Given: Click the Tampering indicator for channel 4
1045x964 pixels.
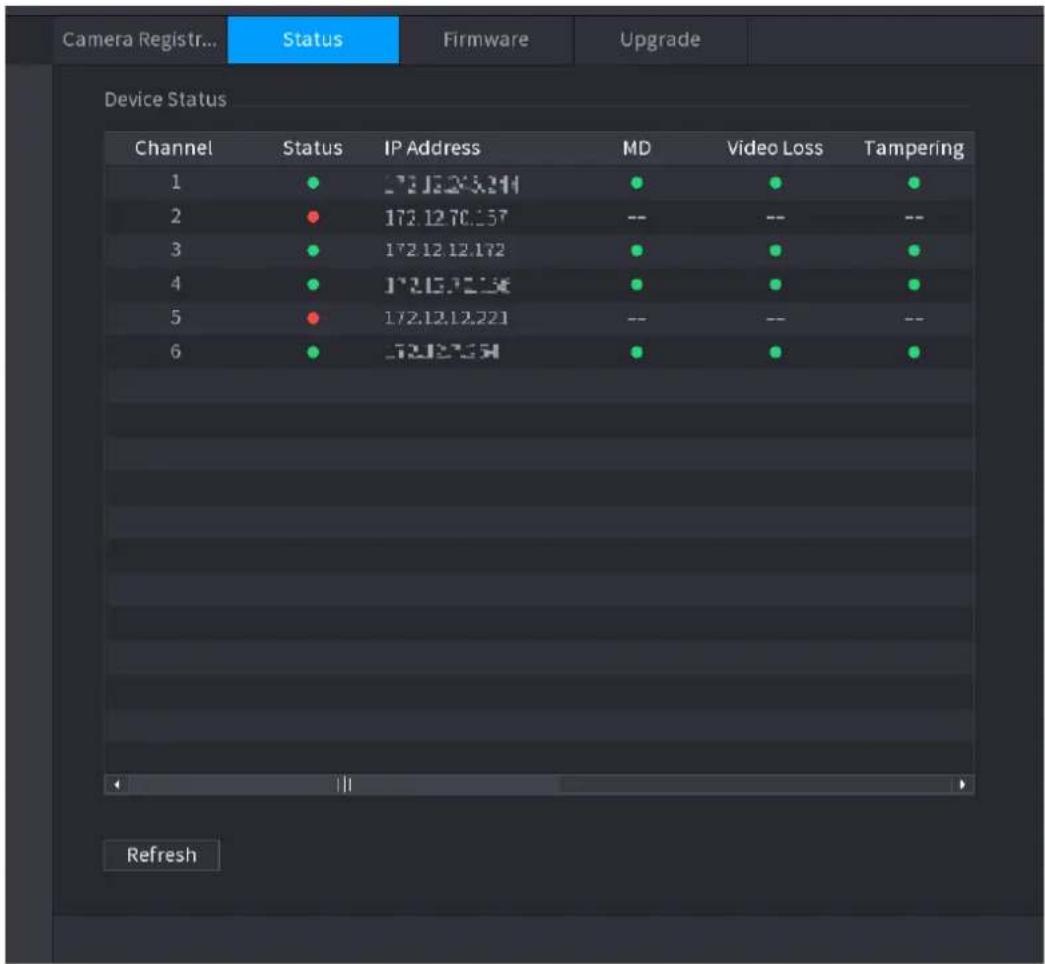Looking at the screenshot, I should [914, 285].
